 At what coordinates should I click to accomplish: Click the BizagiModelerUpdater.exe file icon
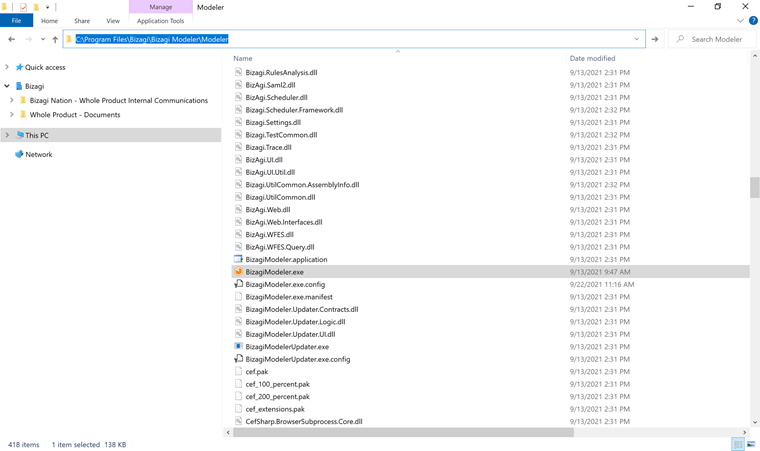(238, 346)
